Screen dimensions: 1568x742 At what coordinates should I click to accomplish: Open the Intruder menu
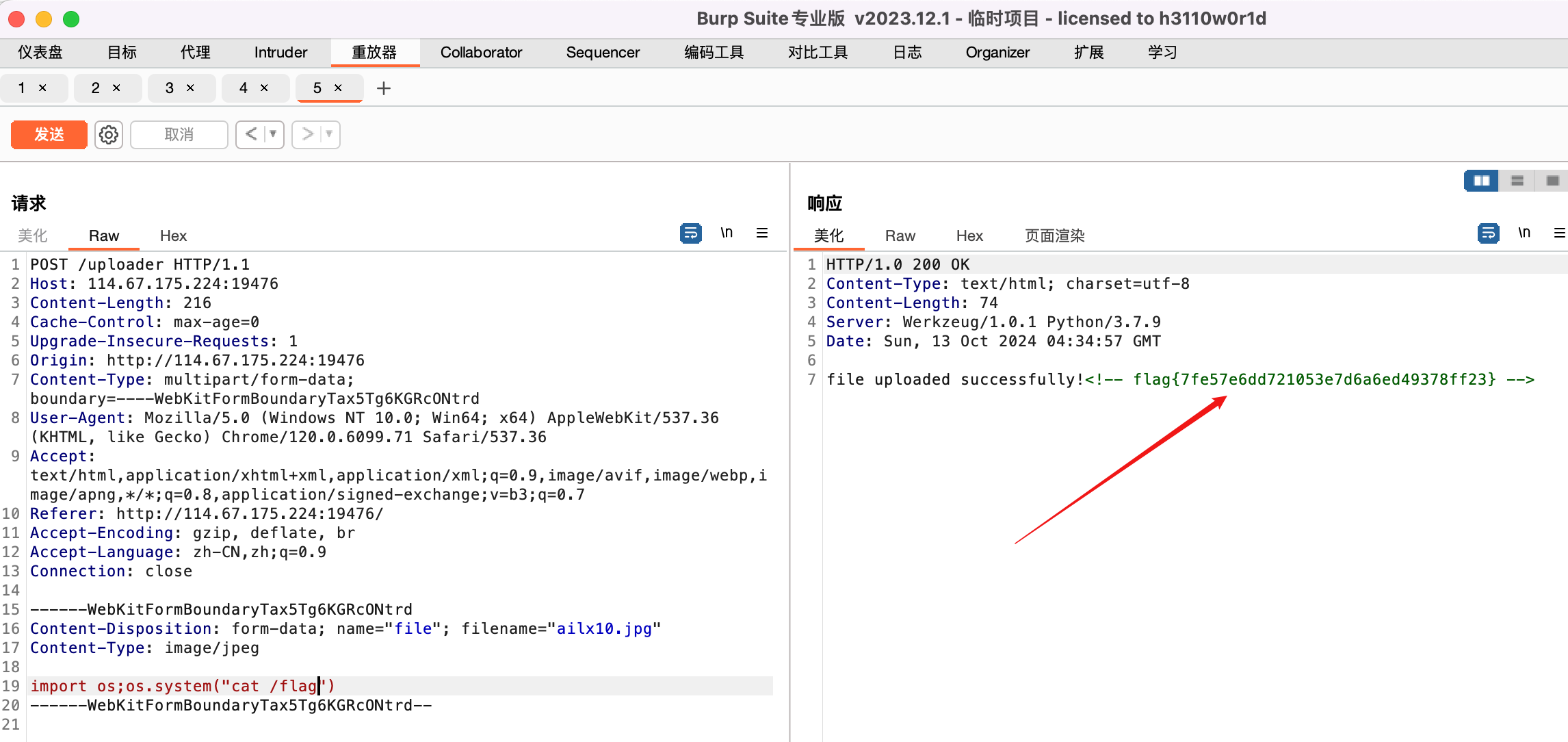(x=280, y=52)
